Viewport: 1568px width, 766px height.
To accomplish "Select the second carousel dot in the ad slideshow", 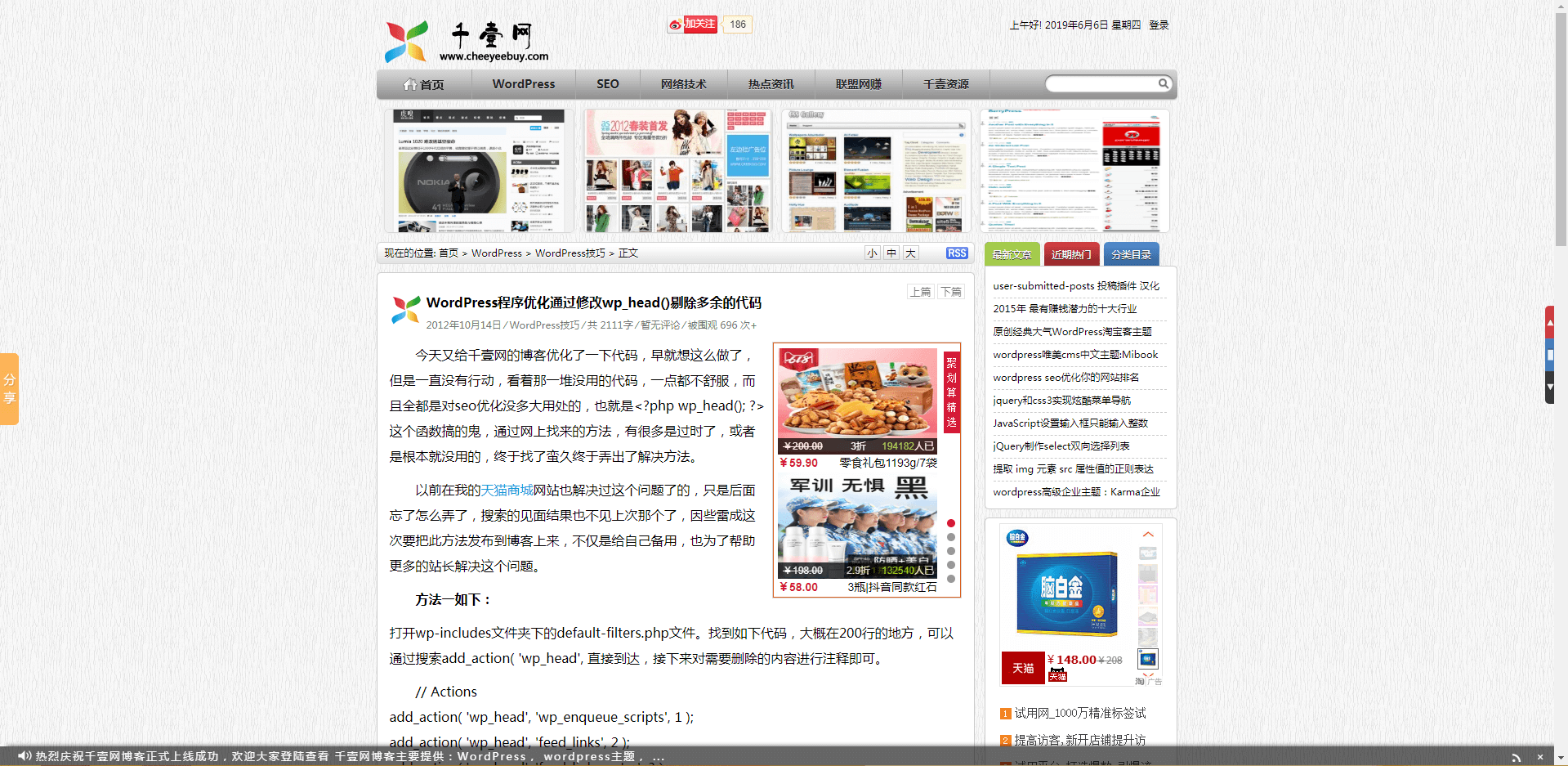I will pyautogui.click(x=950, y=537).
